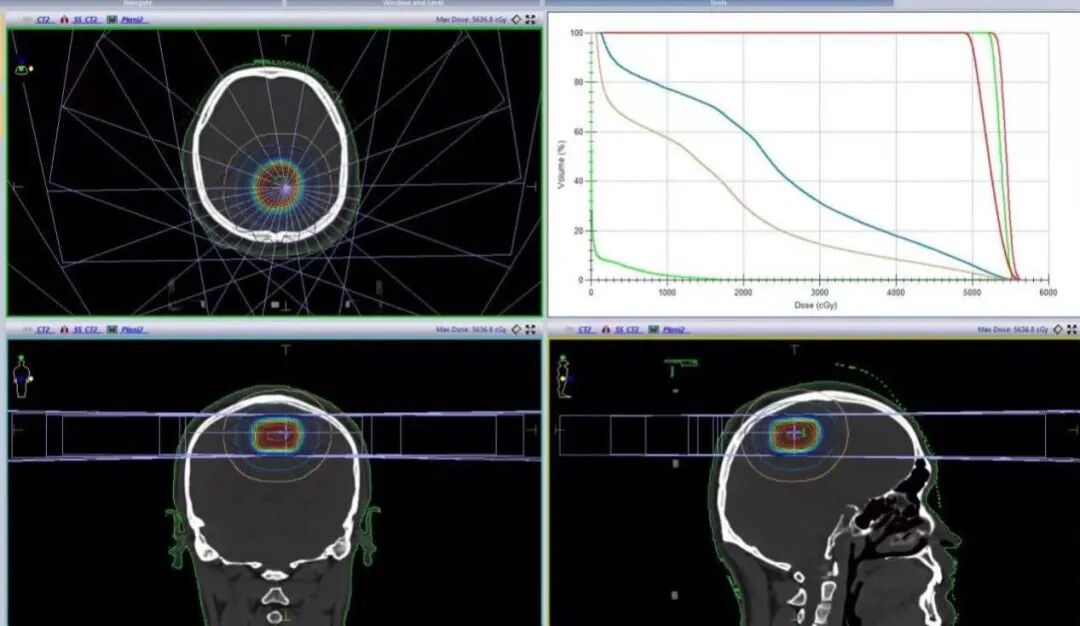
Task: Click the structure set icon in sagittal view header
Action: pos(606,330)
